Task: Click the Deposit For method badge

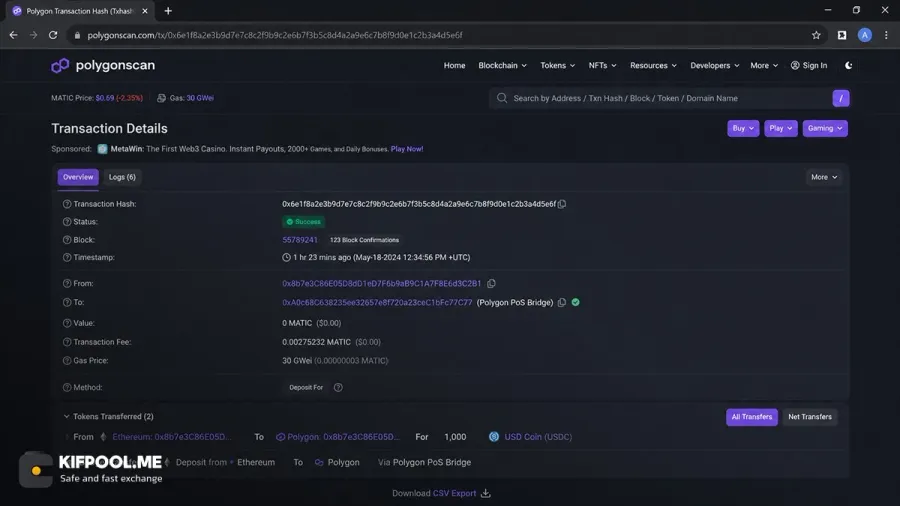Action: point(306,387)
